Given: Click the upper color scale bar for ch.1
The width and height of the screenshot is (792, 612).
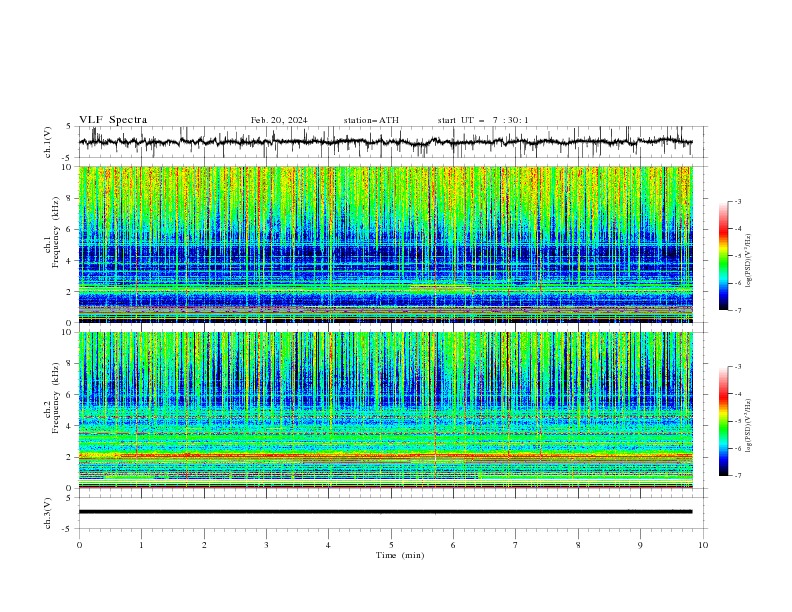Looking at the screenshot, I should (723, 255).
